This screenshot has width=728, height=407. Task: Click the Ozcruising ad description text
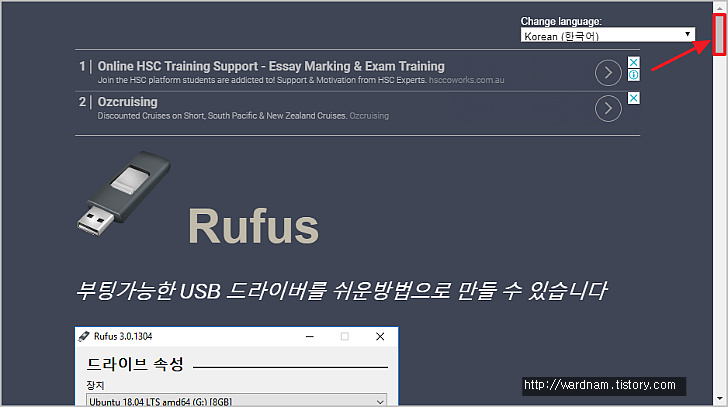tap(222, 116)
